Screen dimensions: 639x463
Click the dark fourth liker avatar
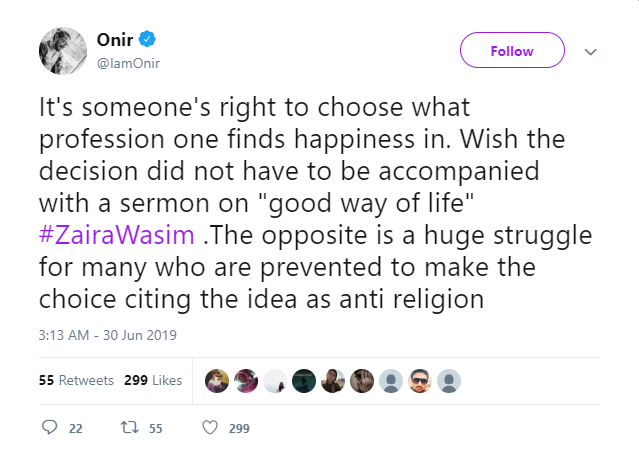[x=304, y=380]
